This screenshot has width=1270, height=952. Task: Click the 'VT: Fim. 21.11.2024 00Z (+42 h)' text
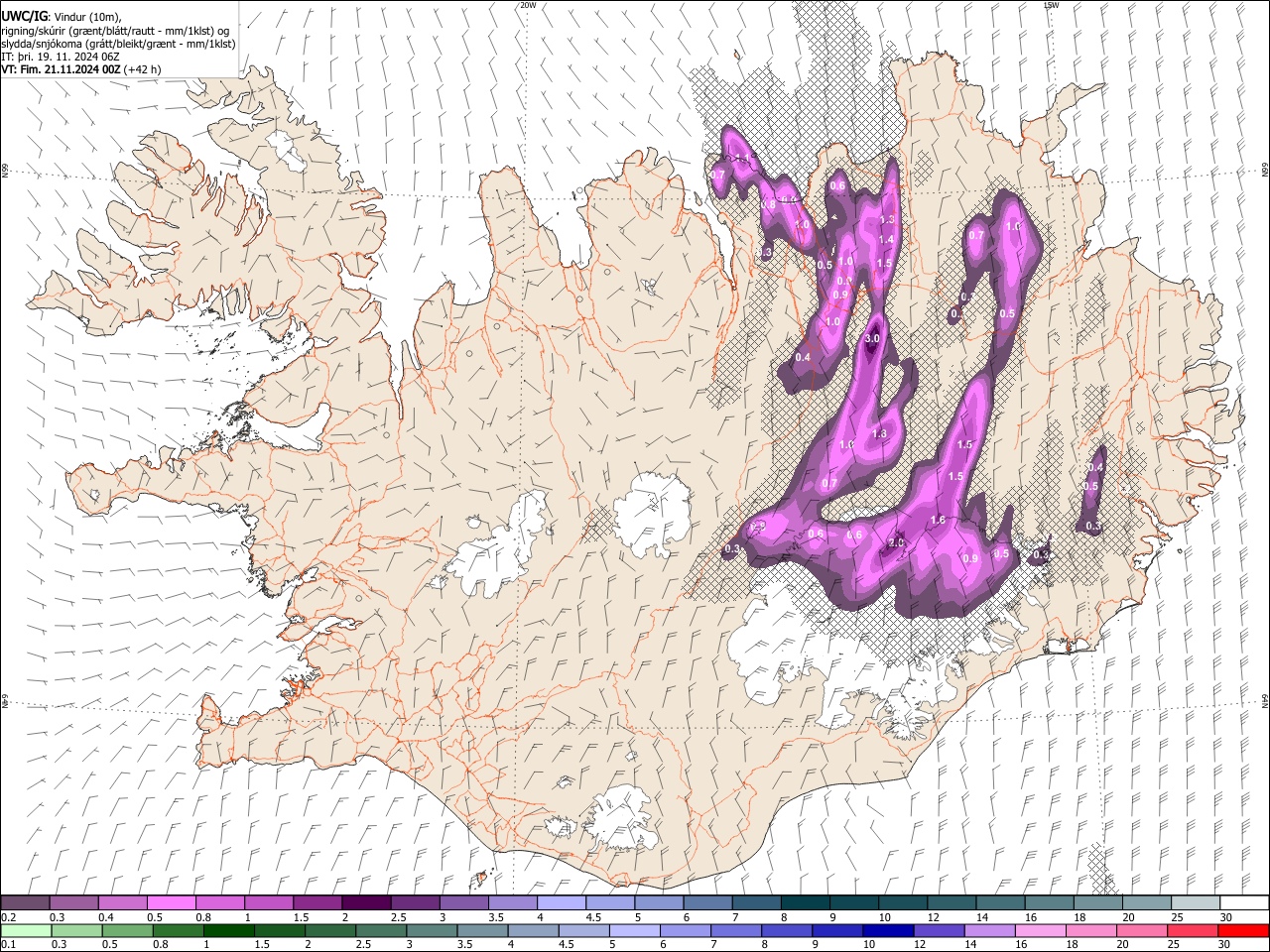point(81,69)
